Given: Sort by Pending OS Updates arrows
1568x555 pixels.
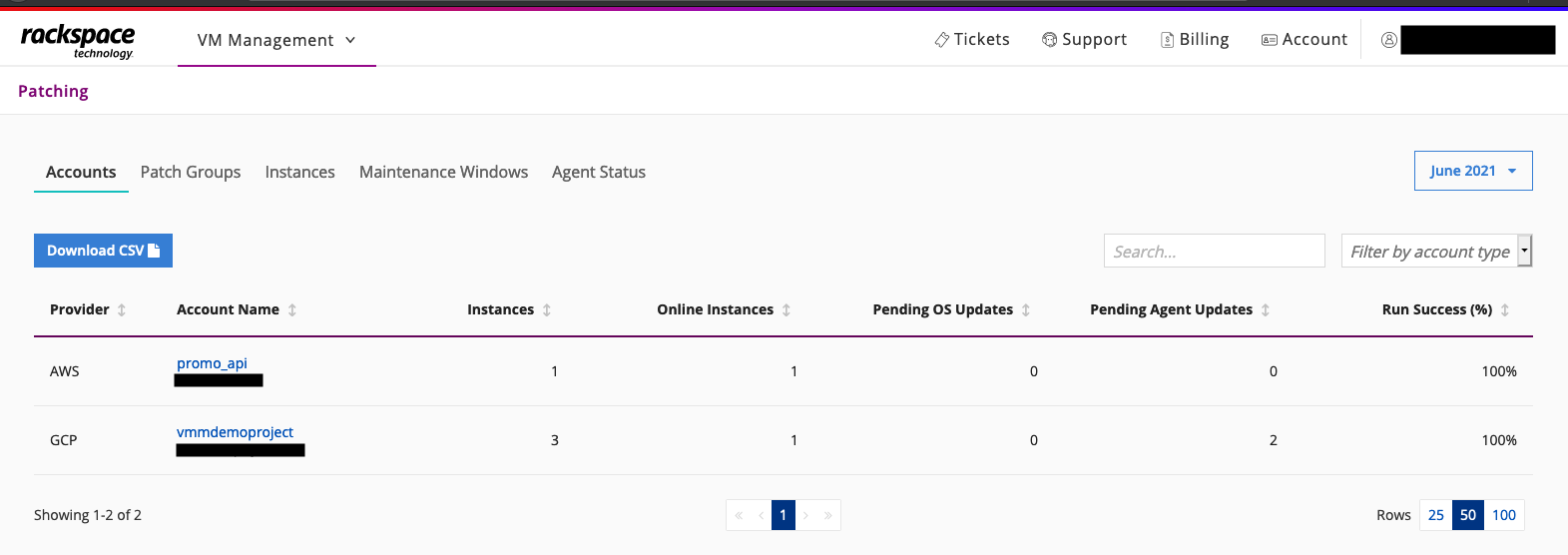Looking at the screenshot, I should coord(1026,309).
